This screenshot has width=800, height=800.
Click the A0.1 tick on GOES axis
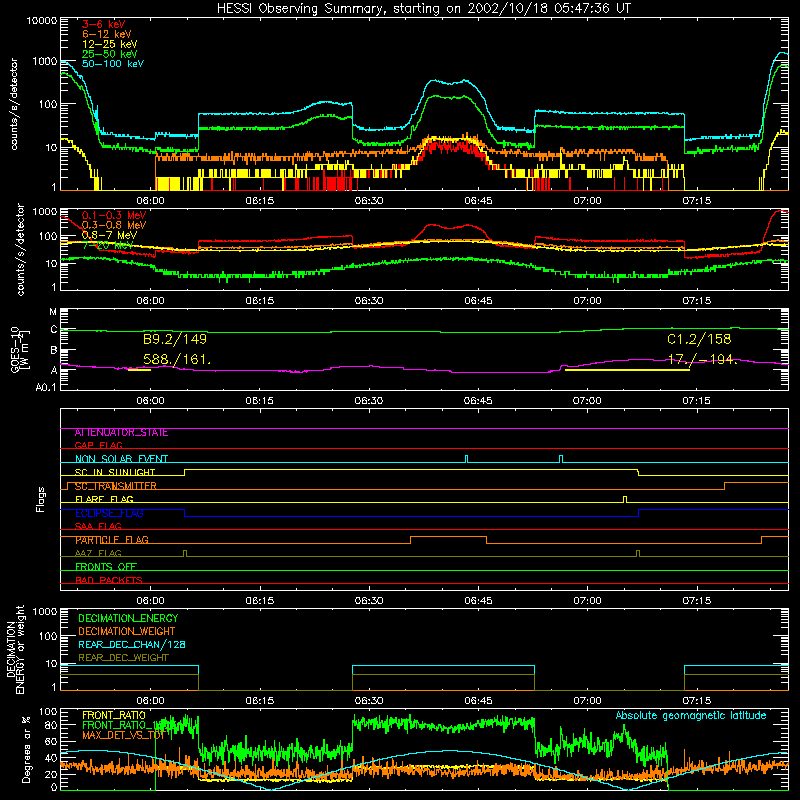point(46,388)
